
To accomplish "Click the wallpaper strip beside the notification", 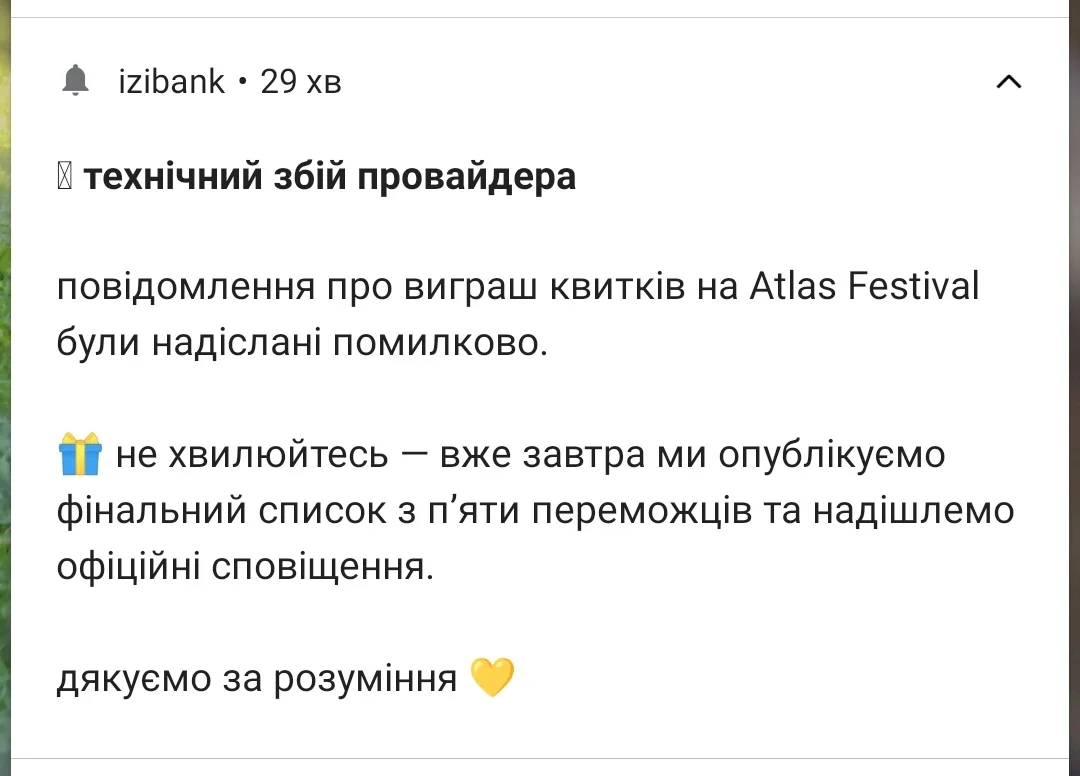I will click(5, 388).
